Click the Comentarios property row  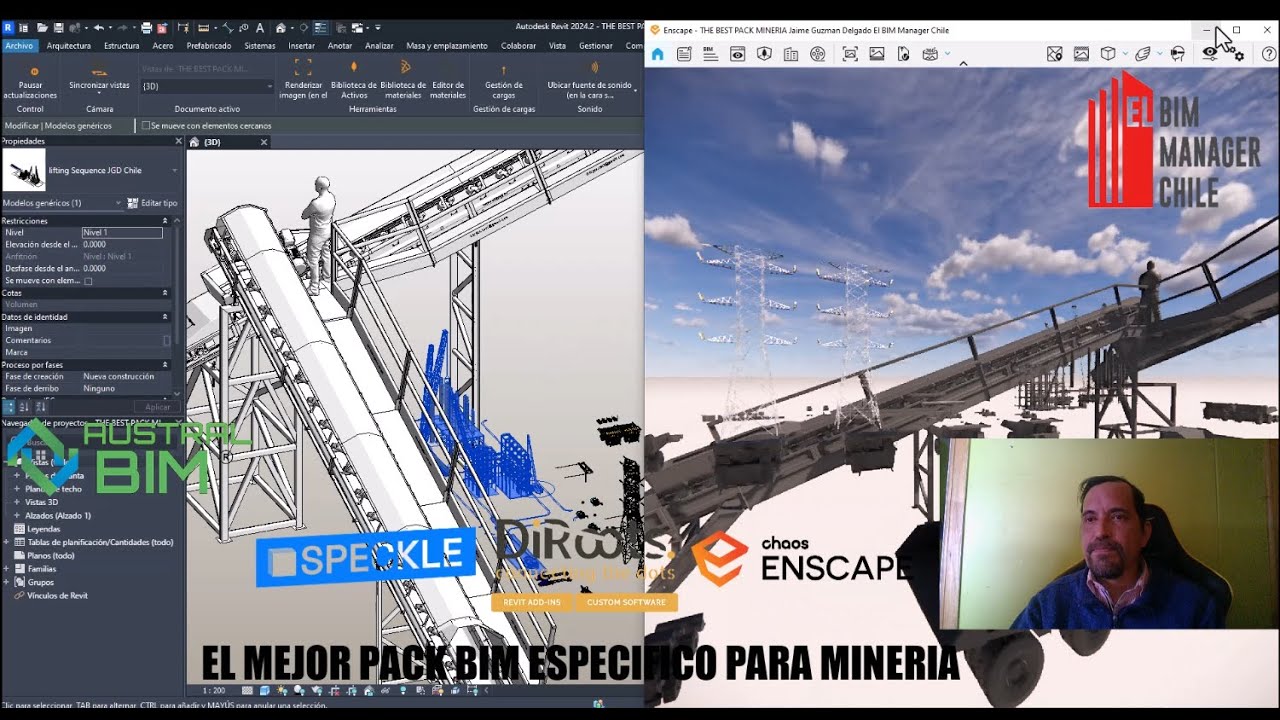[x=87, y=340]
